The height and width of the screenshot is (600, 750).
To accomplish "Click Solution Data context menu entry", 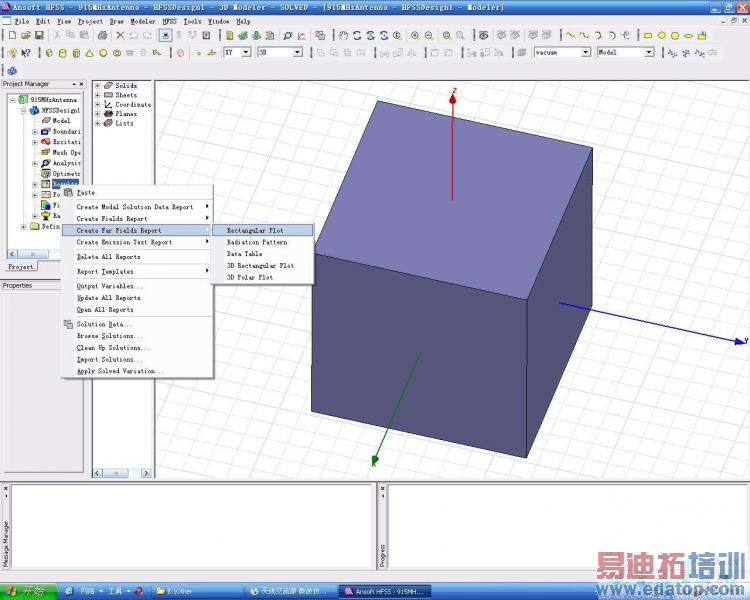I will tap(137, 324).
